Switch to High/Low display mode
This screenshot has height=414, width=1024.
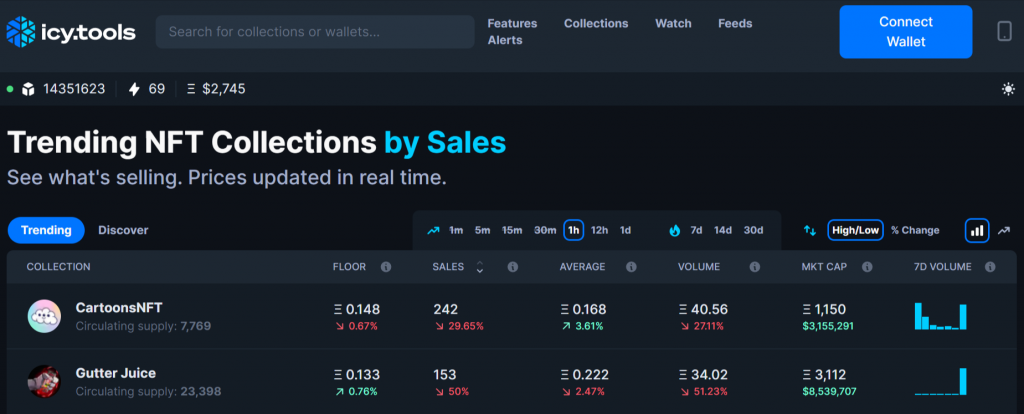click(856, 231)
